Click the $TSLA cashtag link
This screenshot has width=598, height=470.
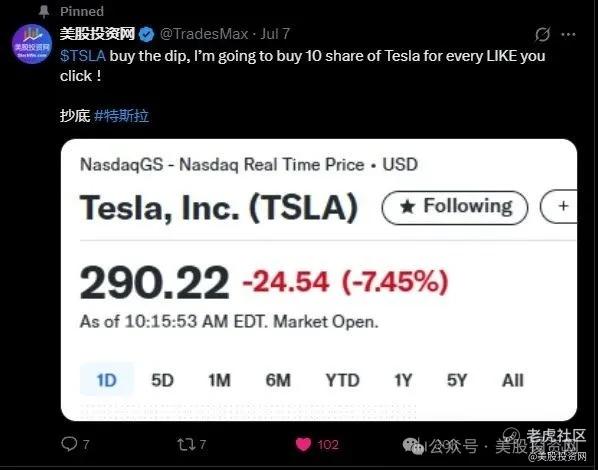(x=83, y=56)
